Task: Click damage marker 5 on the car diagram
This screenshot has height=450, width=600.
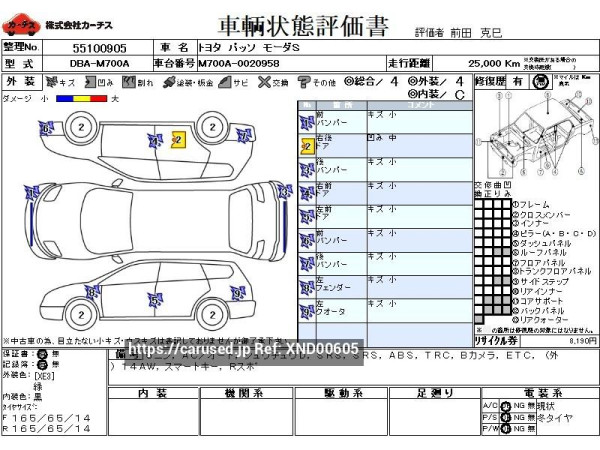Action: coord(155,300)
